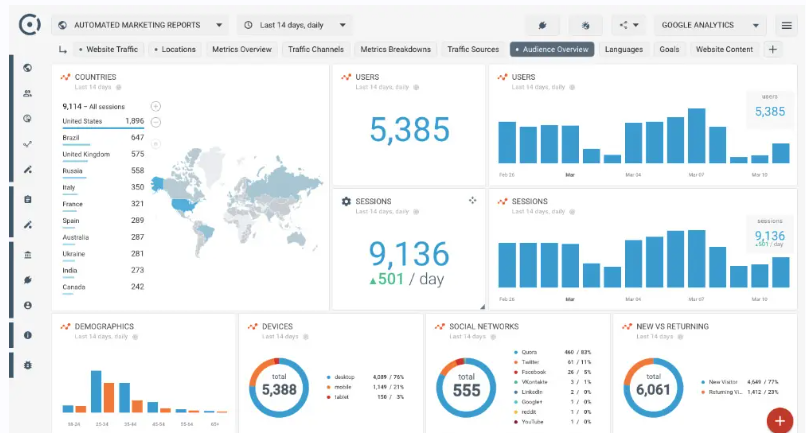This screenshot has width=806, height=433.
Task: Zoom out on the countries map
Action: [156, 122]
